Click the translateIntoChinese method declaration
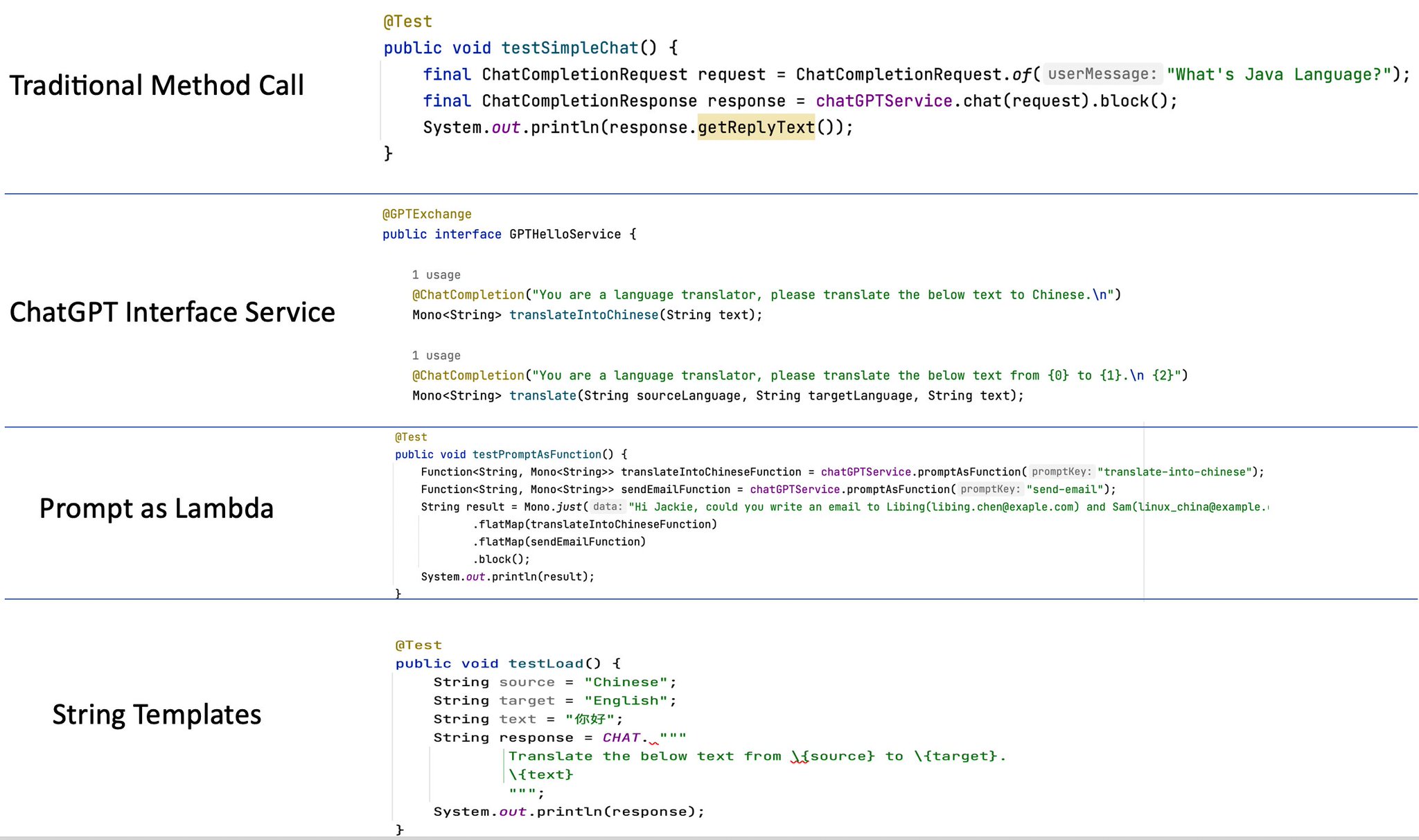The height and width of the screenshot is (840, 1419). pos(583,315)
